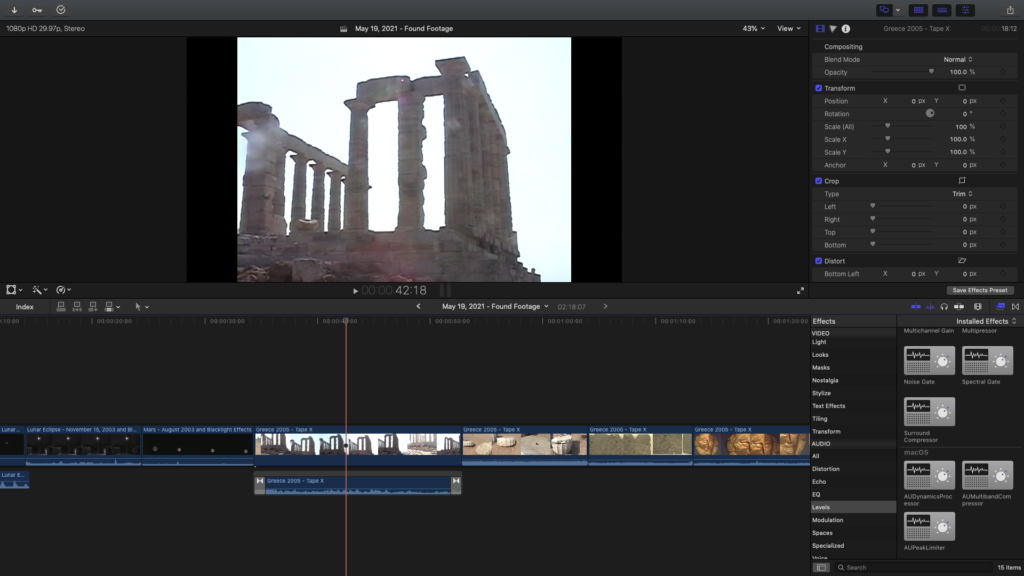The width and height of the screenshot is (1024, 576).
Task: Click the Save Effects Preset button
Action: (980, 290)
